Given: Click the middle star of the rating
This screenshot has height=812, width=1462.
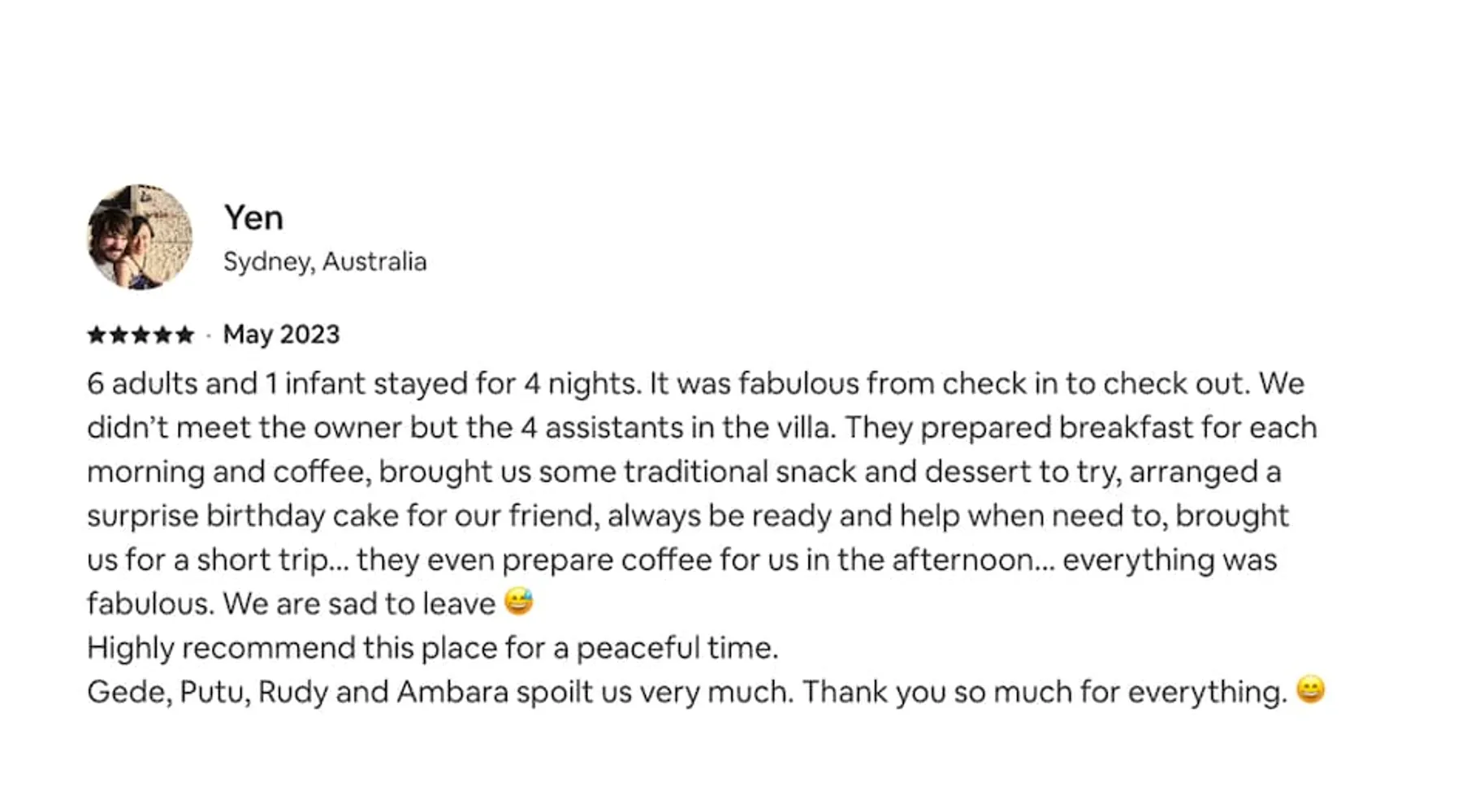Looking at the screenshot, I should [141, 335].
